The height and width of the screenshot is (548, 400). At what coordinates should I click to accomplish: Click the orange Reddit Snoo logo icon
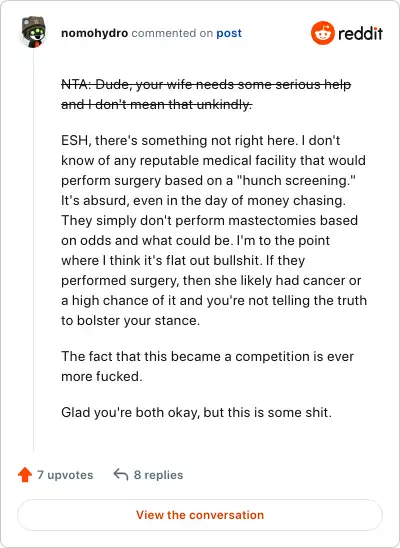tap(322, 33)
